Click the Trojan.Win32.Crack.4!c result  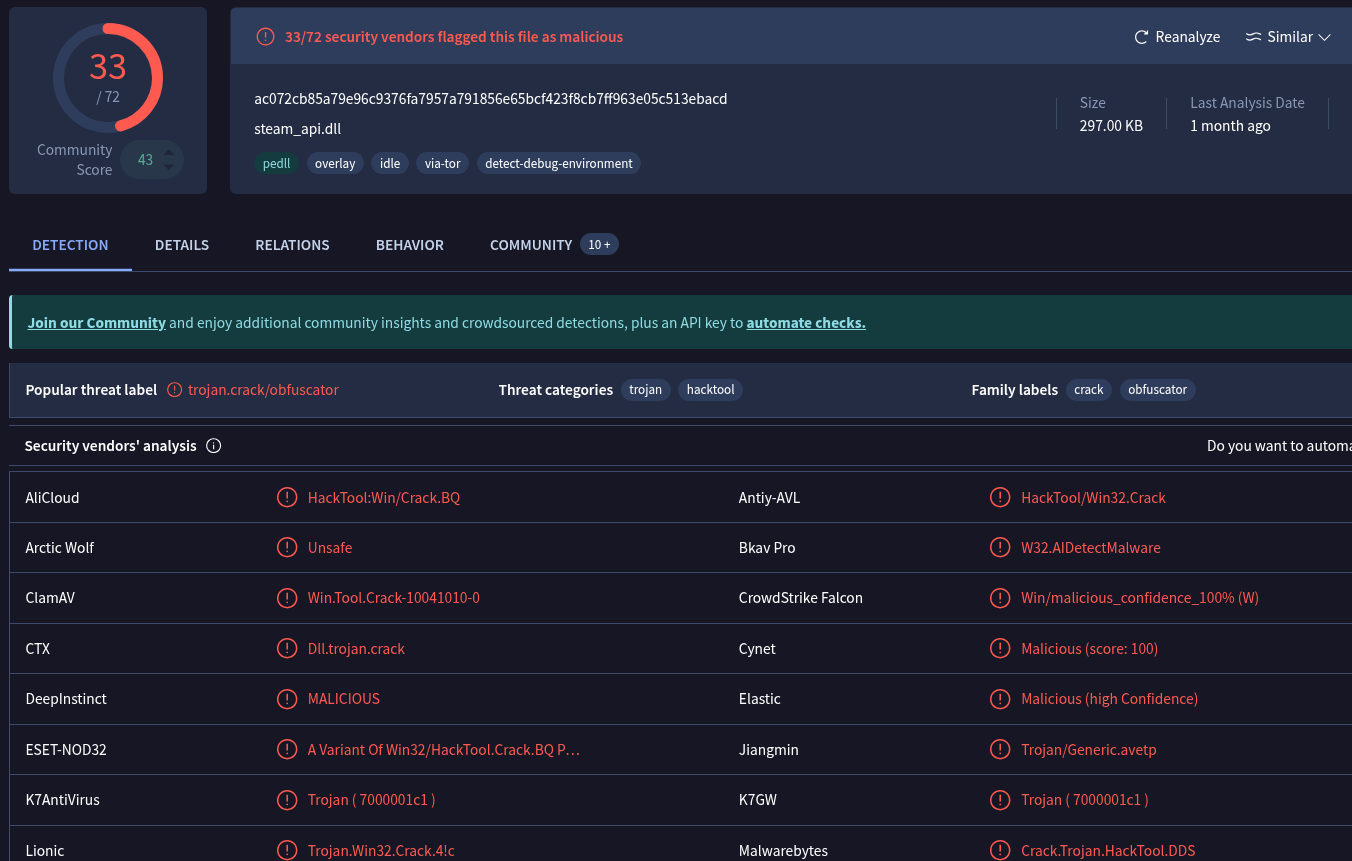382,850
